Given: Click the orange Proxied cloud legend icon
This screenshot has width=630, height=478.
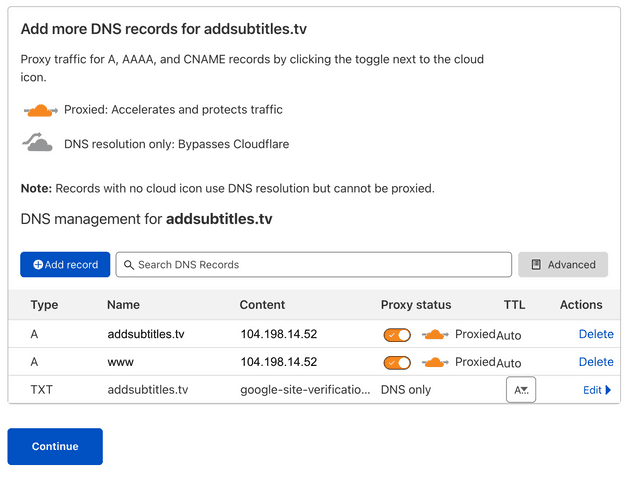Looking at the screenshot, I should click(x=39, y=110).
